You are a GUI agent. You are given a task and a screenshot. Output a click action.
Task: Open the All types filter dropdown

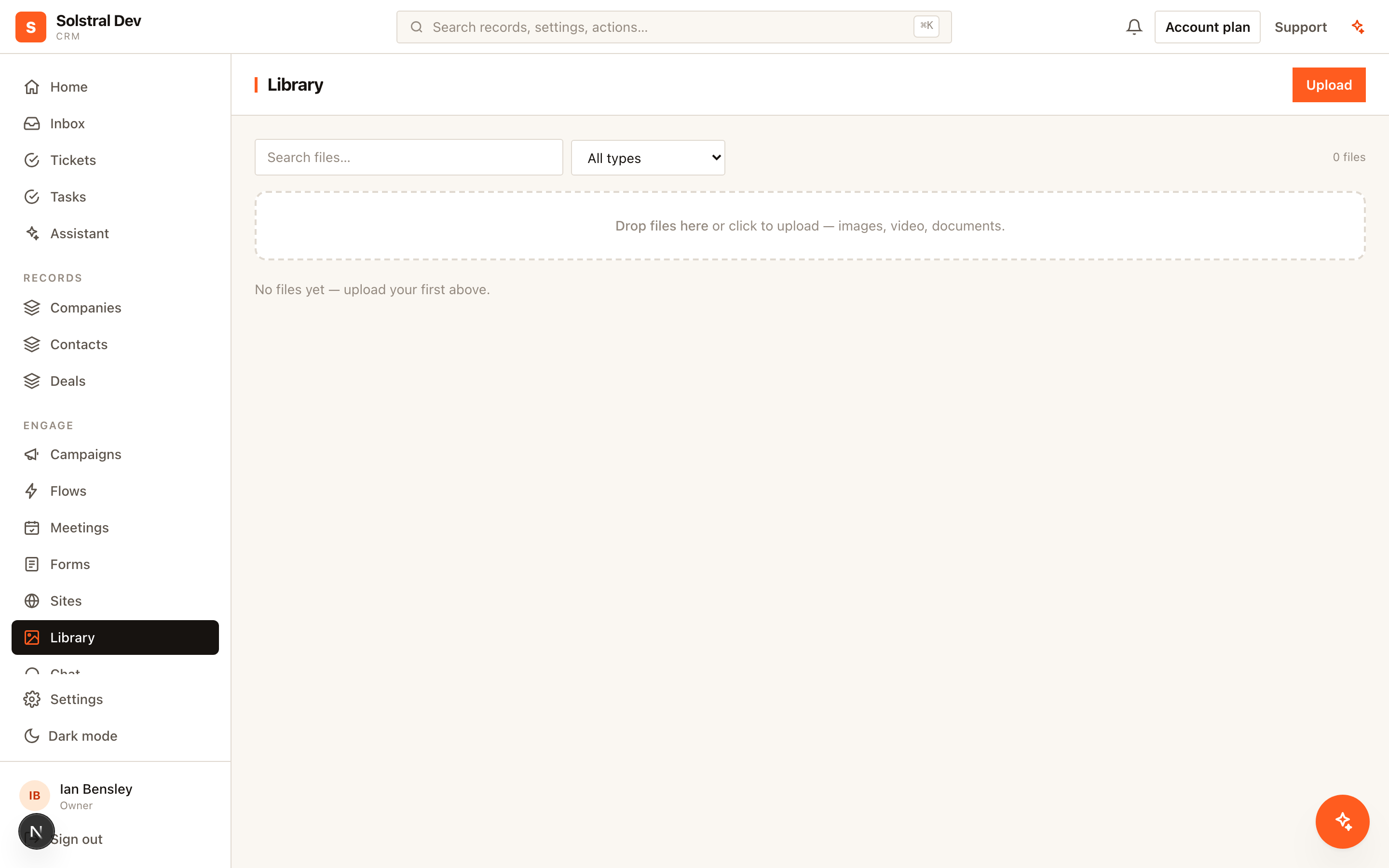[648, 158]
